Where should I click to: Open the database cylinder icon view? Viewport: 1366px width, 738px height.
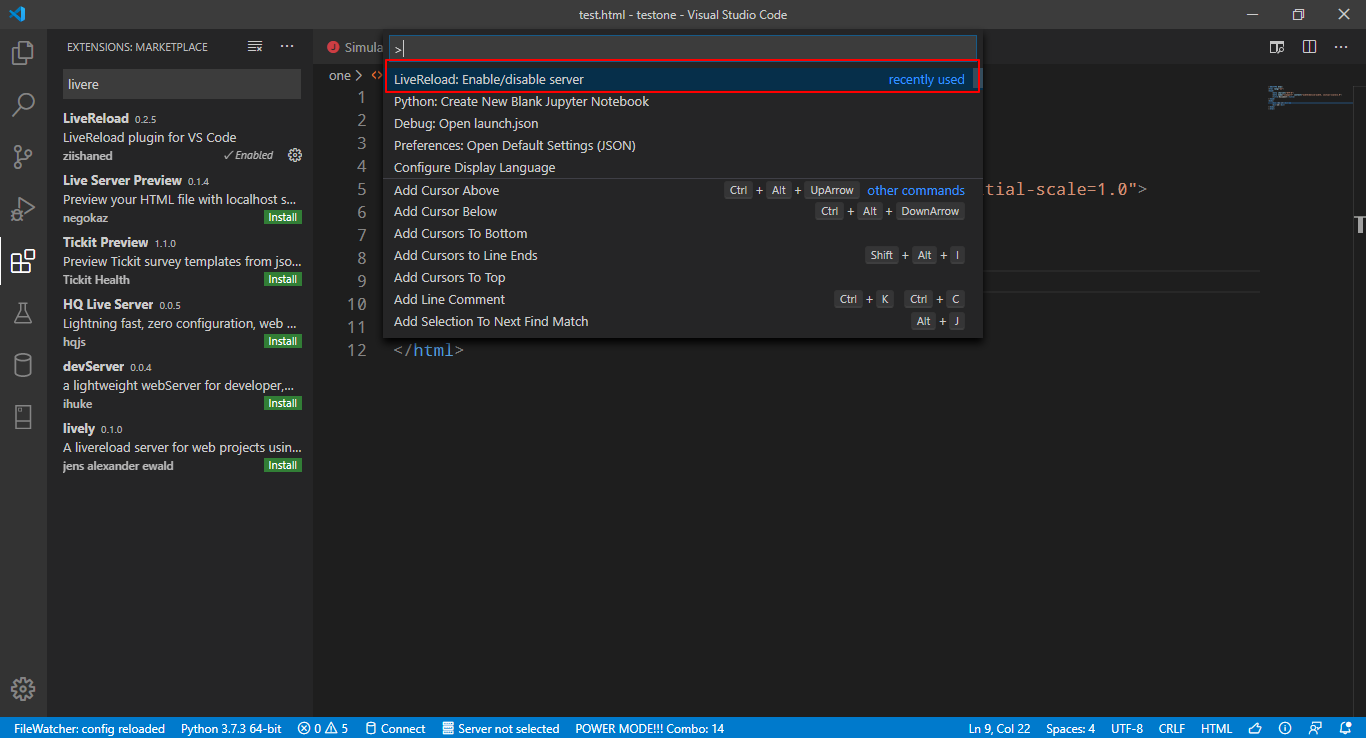(23, 365)
